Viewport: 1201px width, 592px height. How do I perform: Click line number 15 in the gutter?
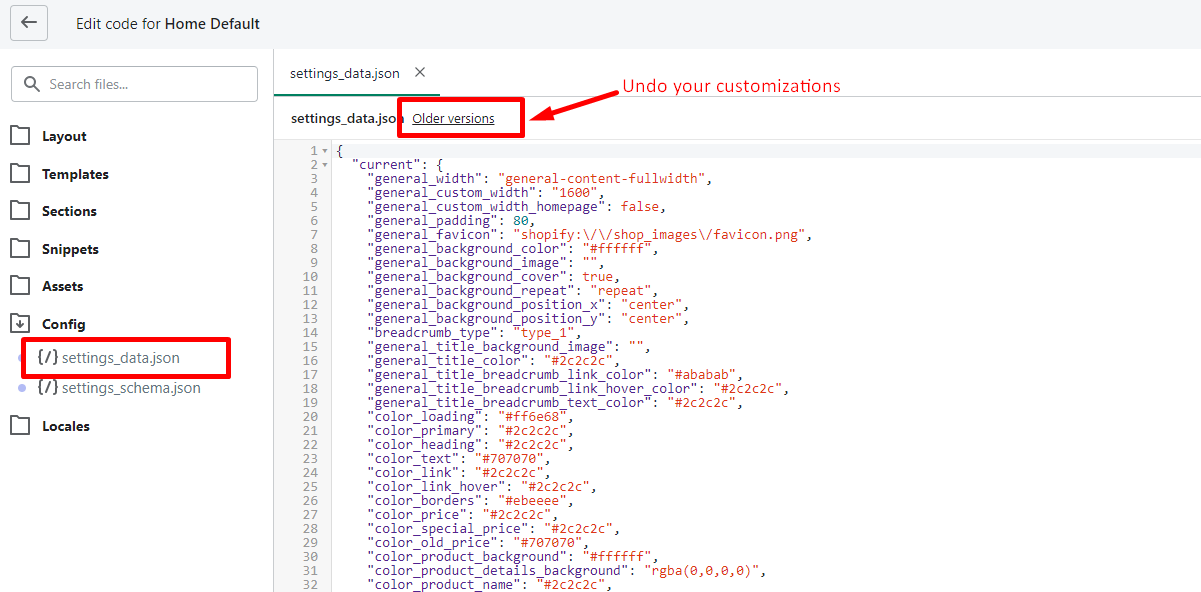(x=311, y=347)
